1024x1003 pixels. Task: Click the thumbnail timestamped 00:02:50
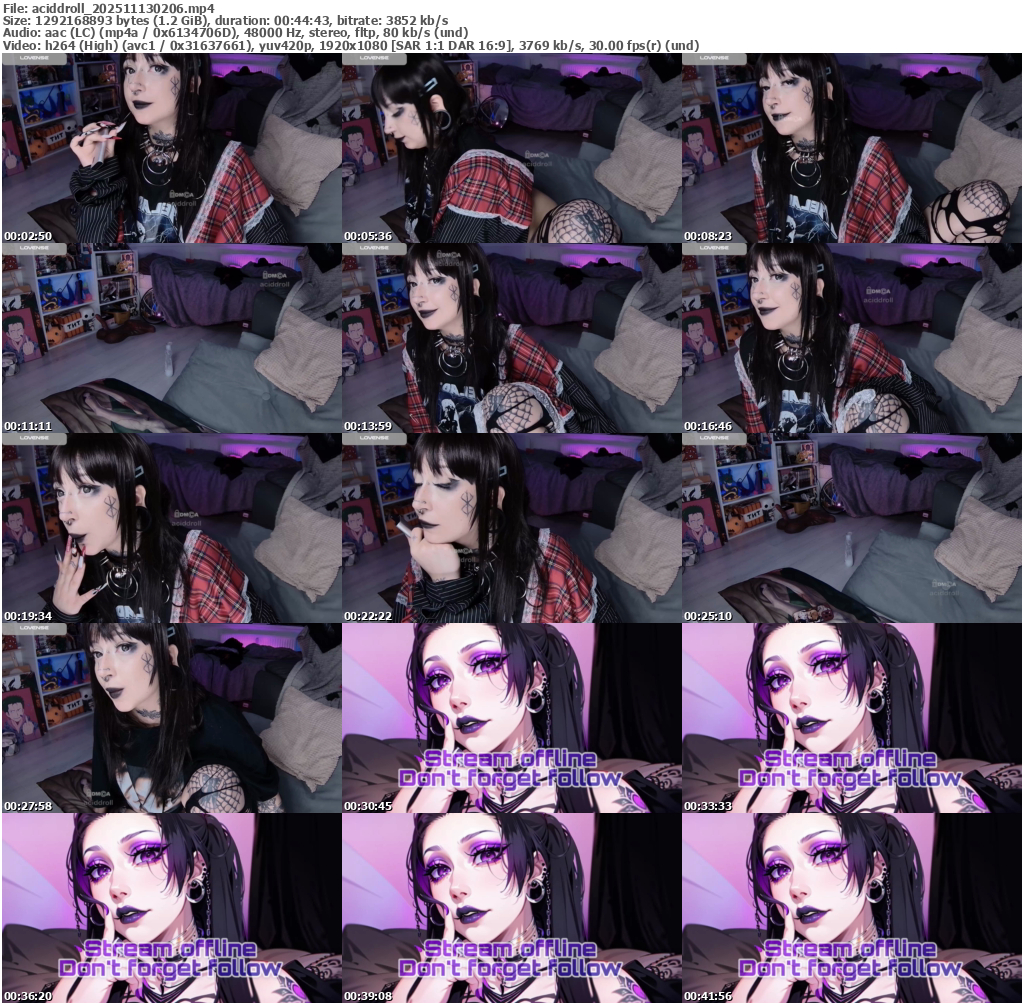(171, 148)
